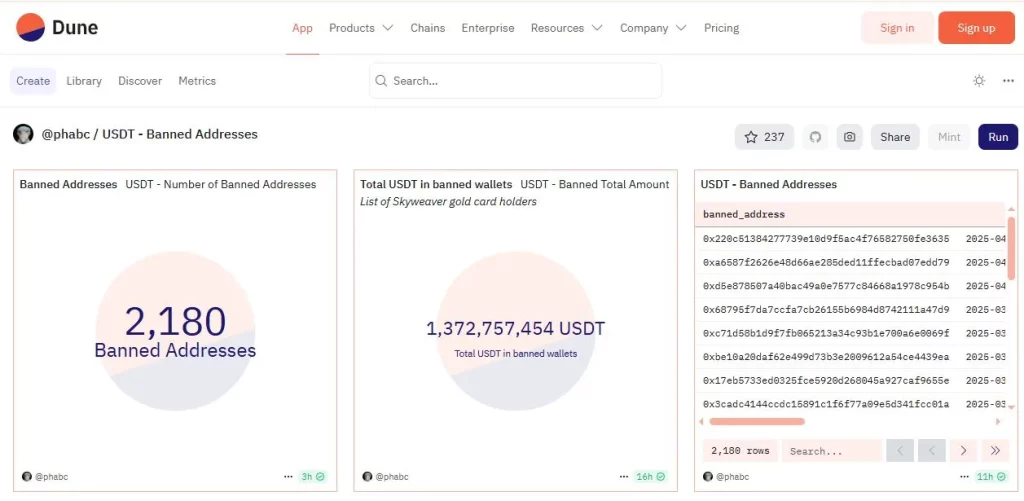Click the Dune logo icon

pos(30,27)
